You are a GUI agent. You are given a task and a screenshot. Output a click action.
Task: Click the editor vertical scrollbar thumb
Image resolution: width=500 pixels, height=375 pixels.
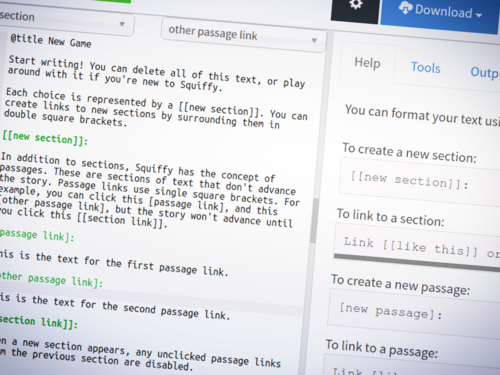(313, 220)
